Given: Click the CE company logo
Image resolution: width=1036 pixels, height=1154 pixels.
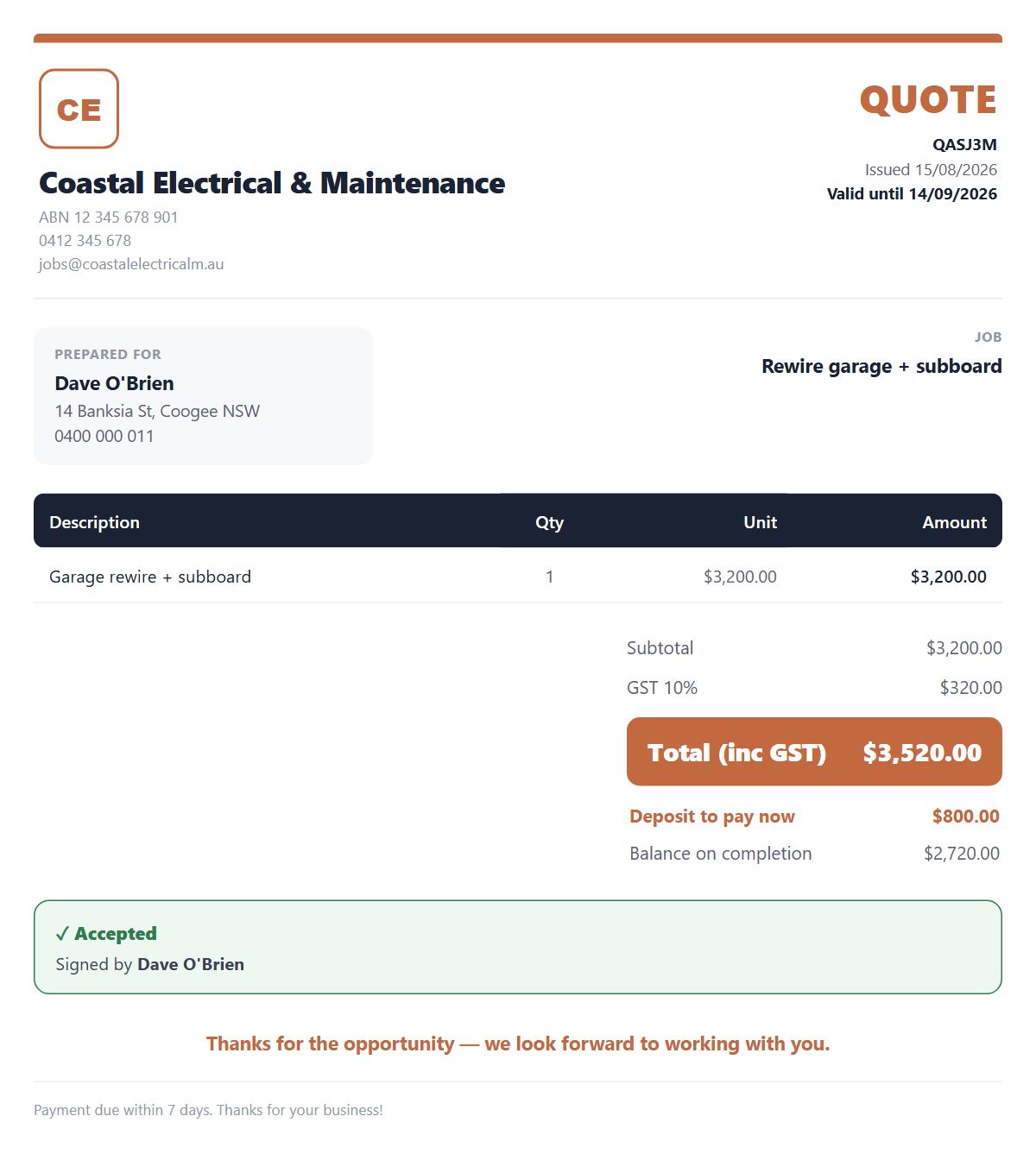Looking at the screenshot, I should (79, 109).
